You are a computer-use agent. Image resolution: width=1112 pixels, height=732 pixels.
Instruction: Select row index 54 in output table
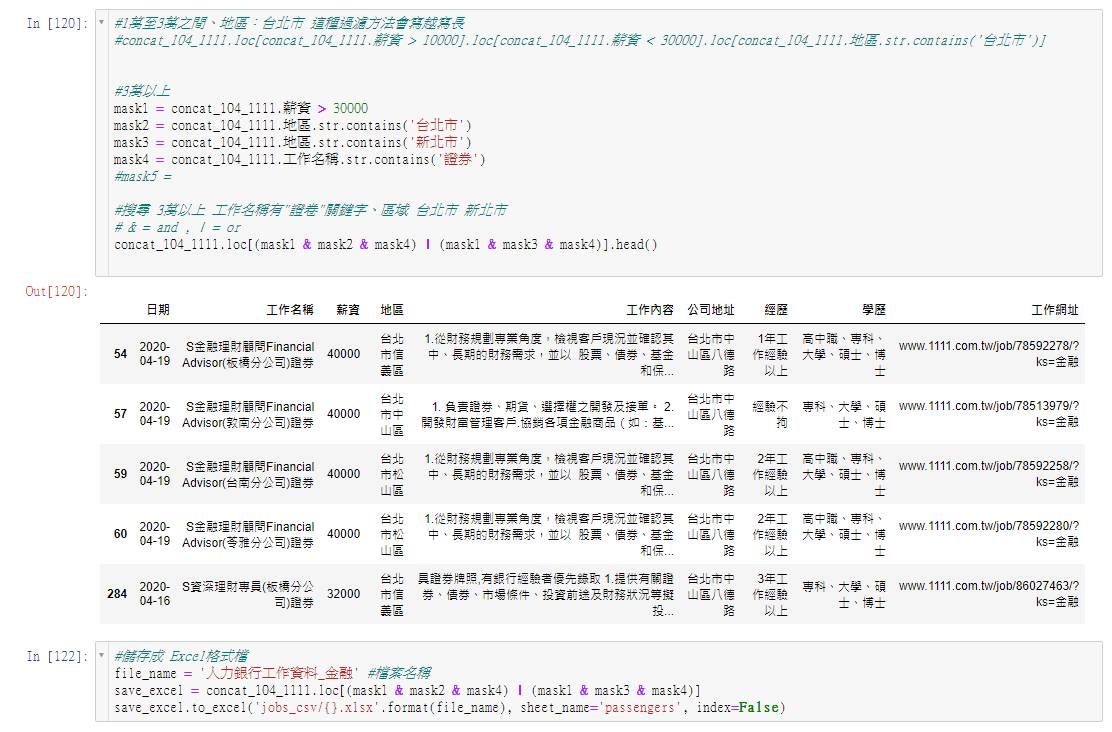(x=120, y=354)
